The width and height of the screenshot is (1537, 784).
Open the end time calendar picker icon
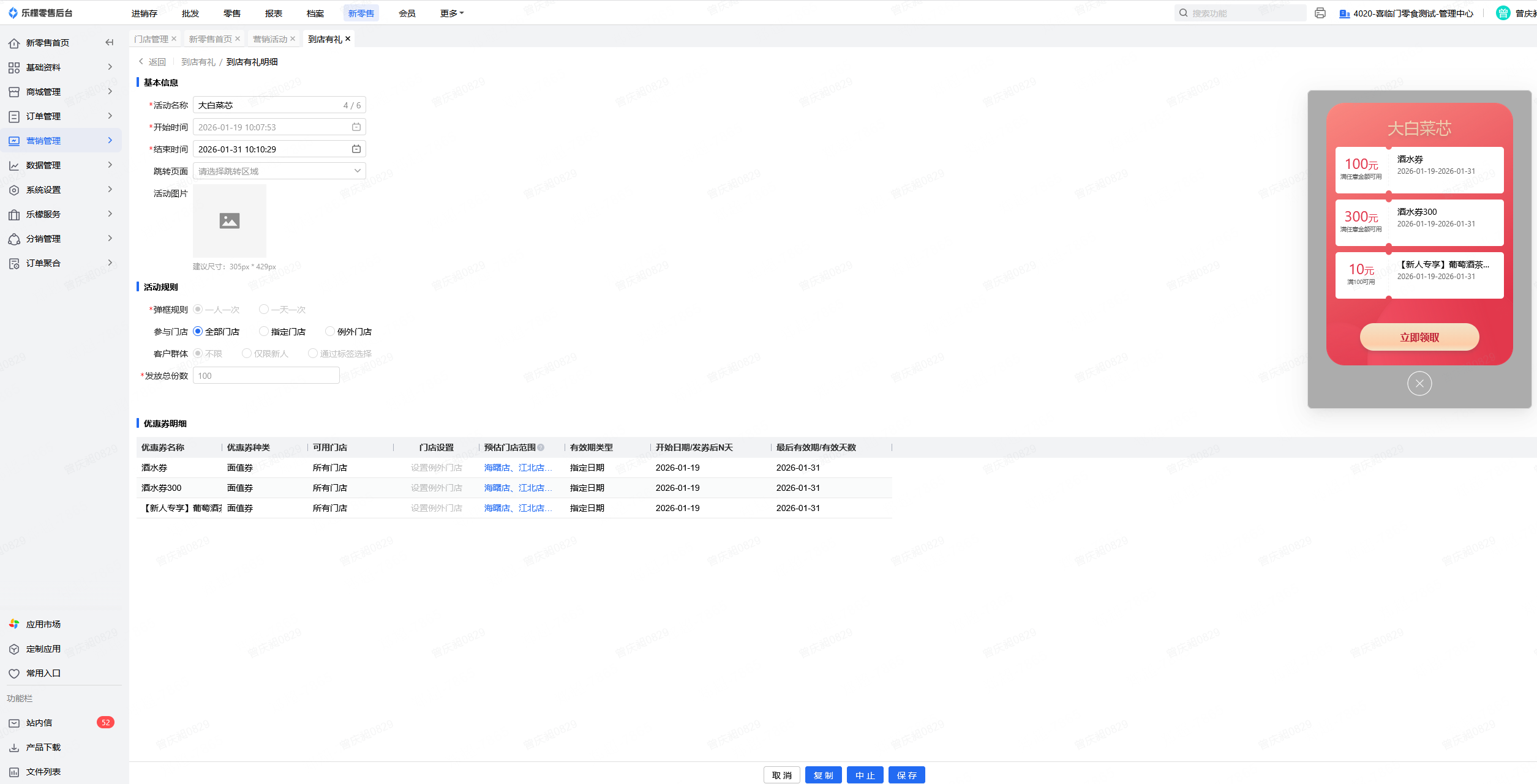[x=356, y=149]
